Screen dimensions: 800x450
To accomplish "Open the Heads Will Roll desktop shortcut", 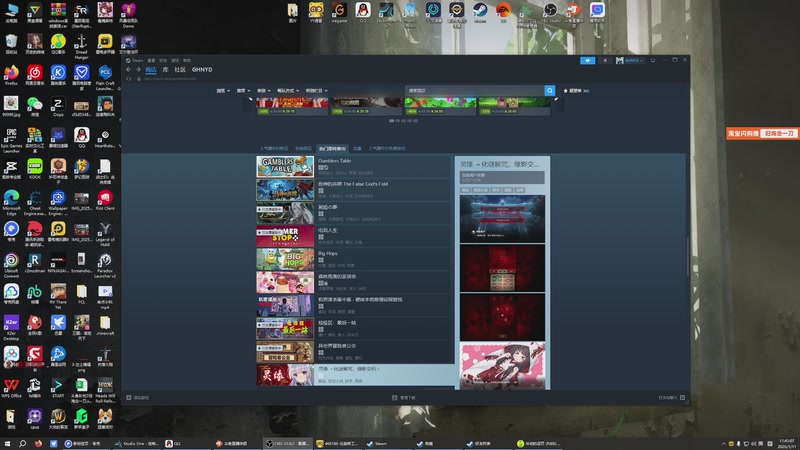I will (105, 390).
